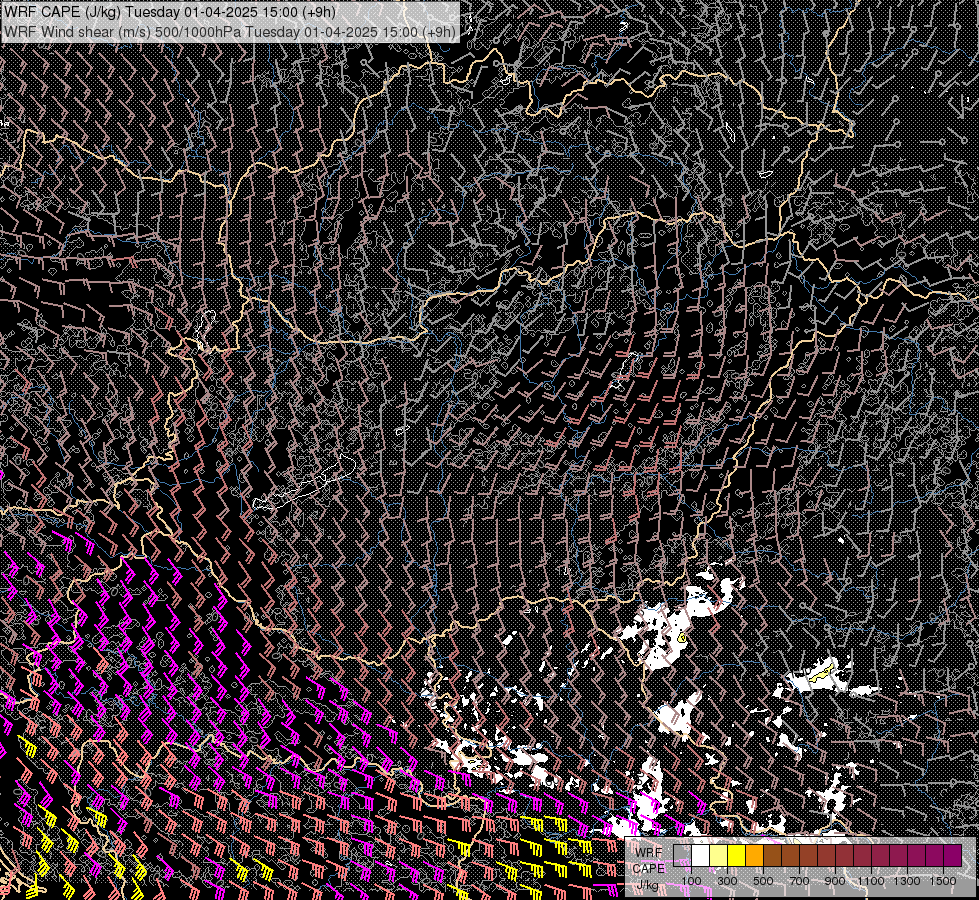Click the WRF Wind shear 500/1000hPa title line

click(x=230, y=32)
